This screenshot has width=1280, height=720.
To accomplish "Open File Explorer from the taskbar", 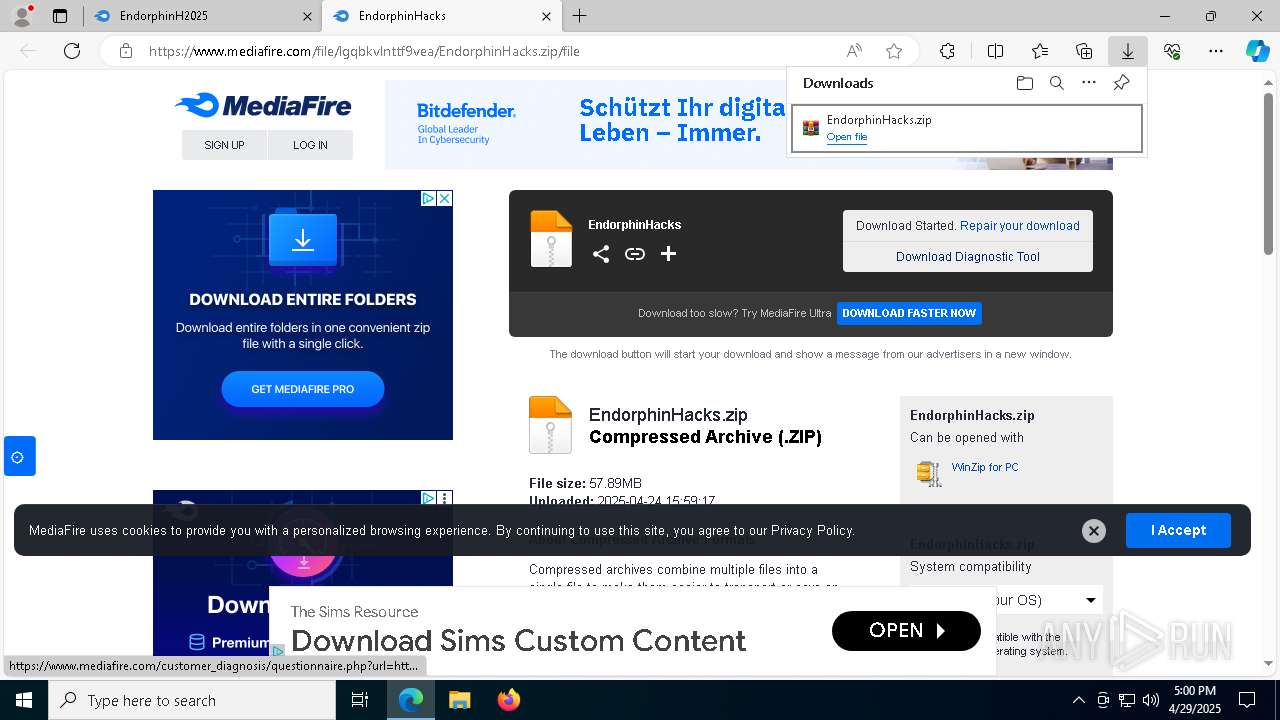I will click(459, 700).
